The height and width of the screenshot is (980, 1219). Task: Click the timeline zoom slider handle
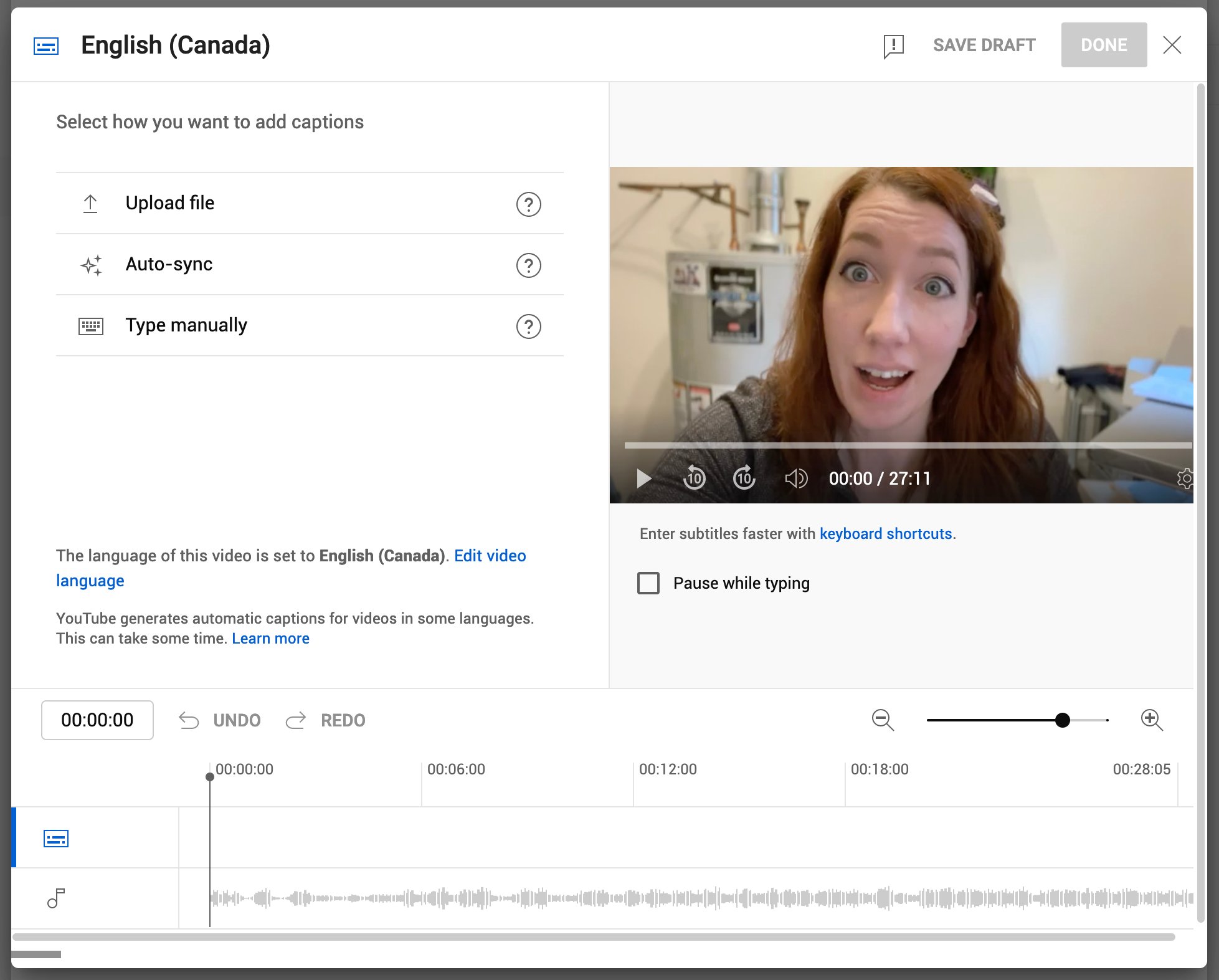pos(1063,720)
